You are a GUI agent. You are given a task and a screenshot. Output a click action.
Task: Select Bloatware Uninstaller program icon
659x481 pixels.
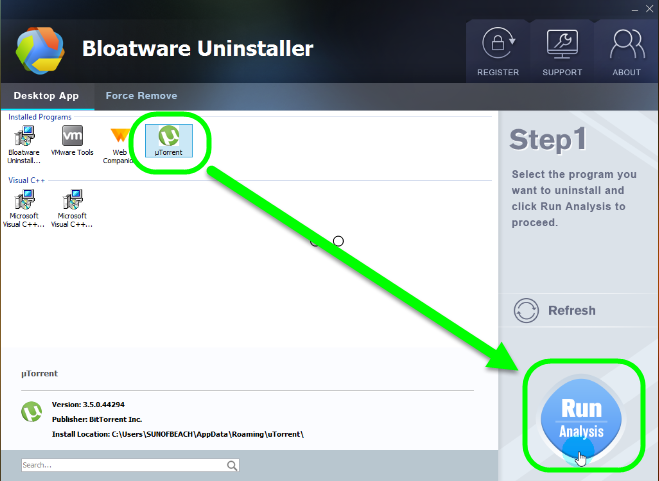click(24, 144)
